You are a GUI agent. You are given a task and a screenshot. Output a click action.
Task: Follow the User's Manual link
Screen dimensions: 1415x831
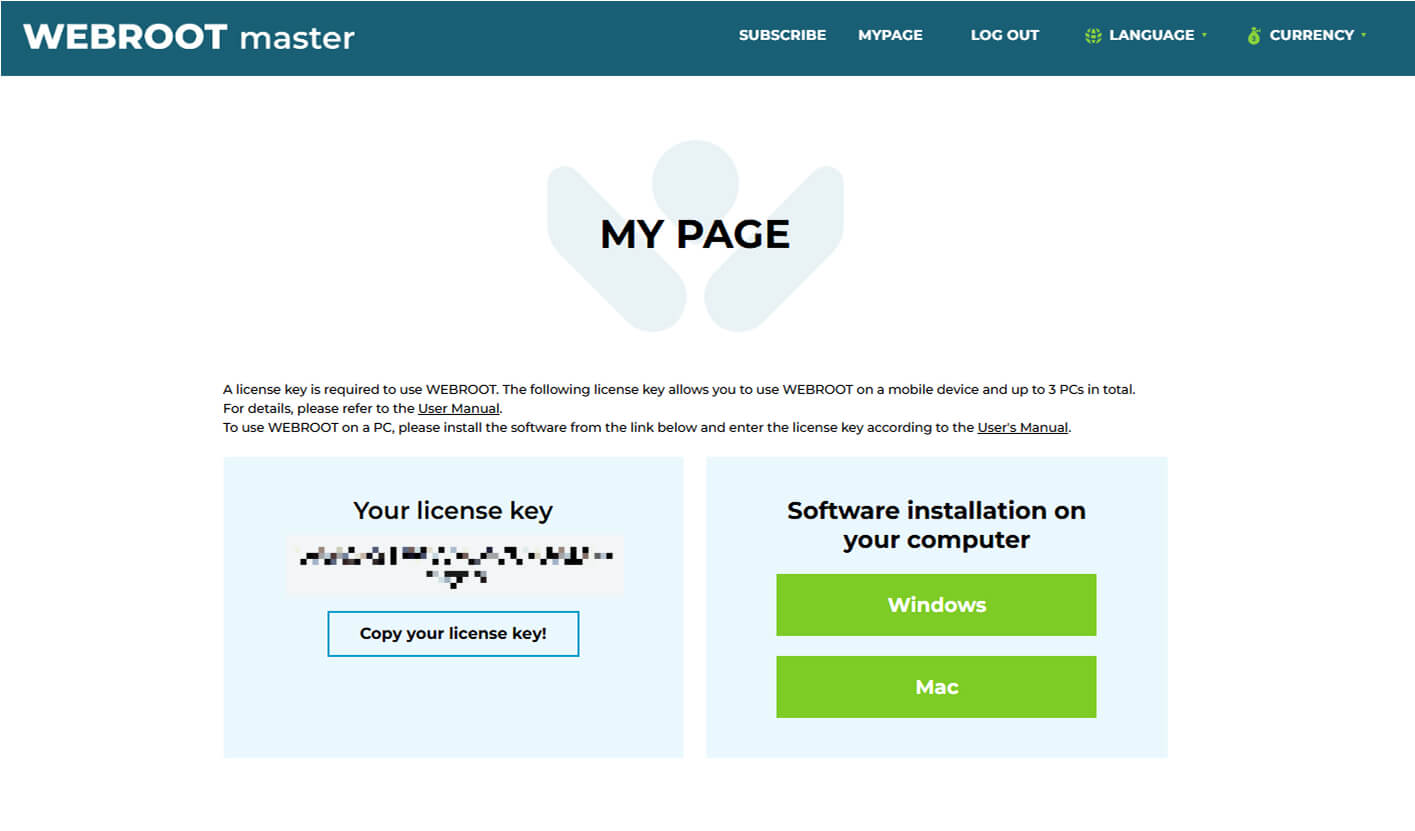tap(1022, 427)
